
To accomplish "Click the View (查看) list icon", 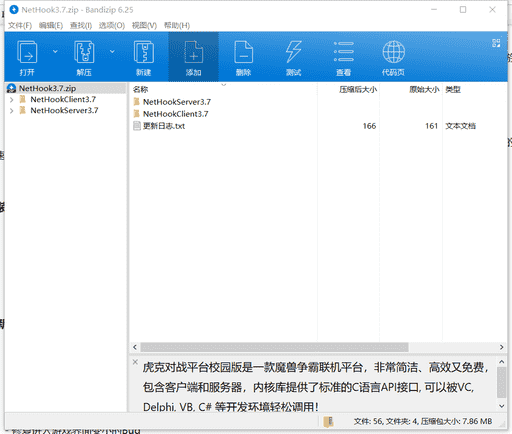I will (x=344, y=52).
